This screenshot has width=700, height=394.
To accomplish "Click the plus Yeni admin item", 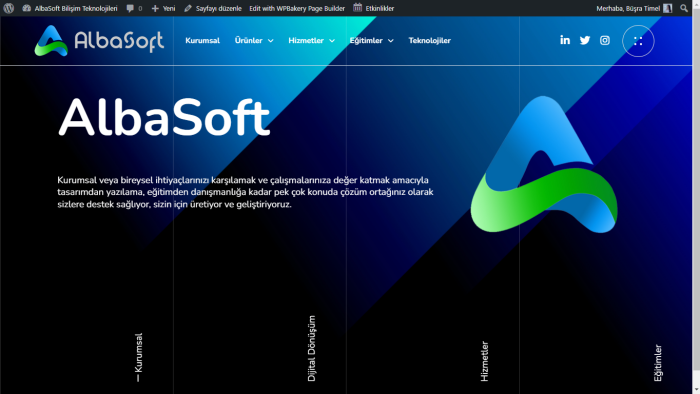I will (163, 8).
